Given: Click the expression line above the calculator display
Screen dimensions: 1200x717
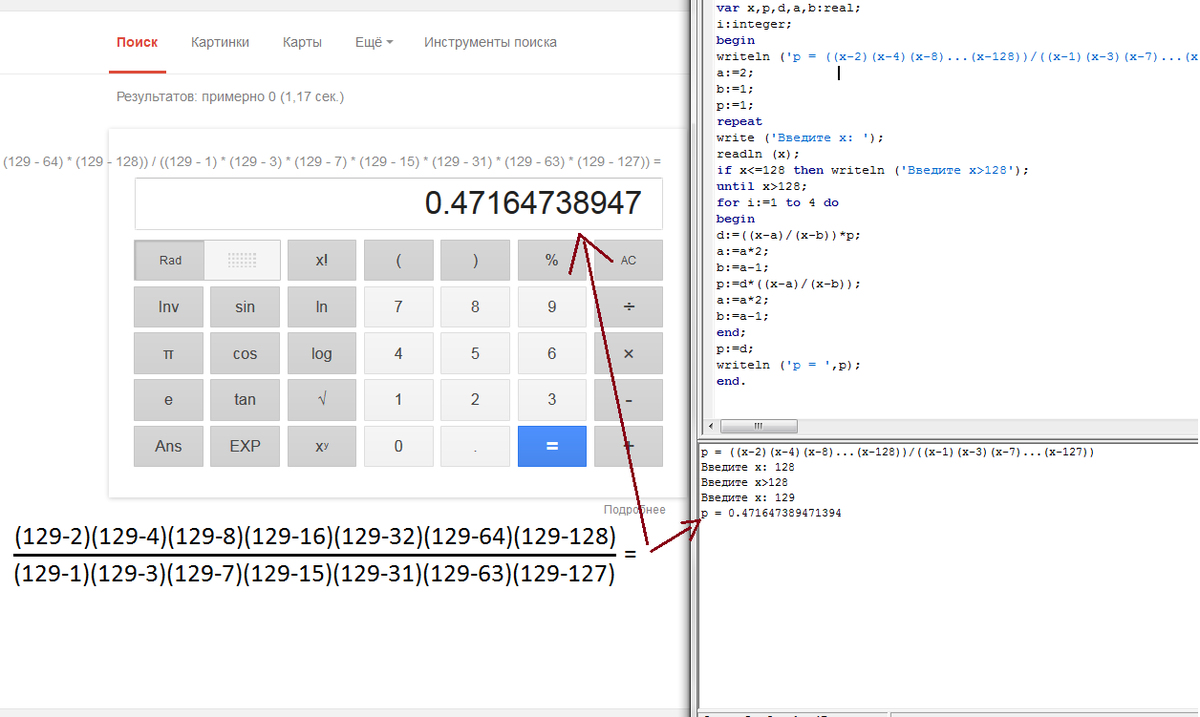Looking at the screenshot, I should [333, 160].
